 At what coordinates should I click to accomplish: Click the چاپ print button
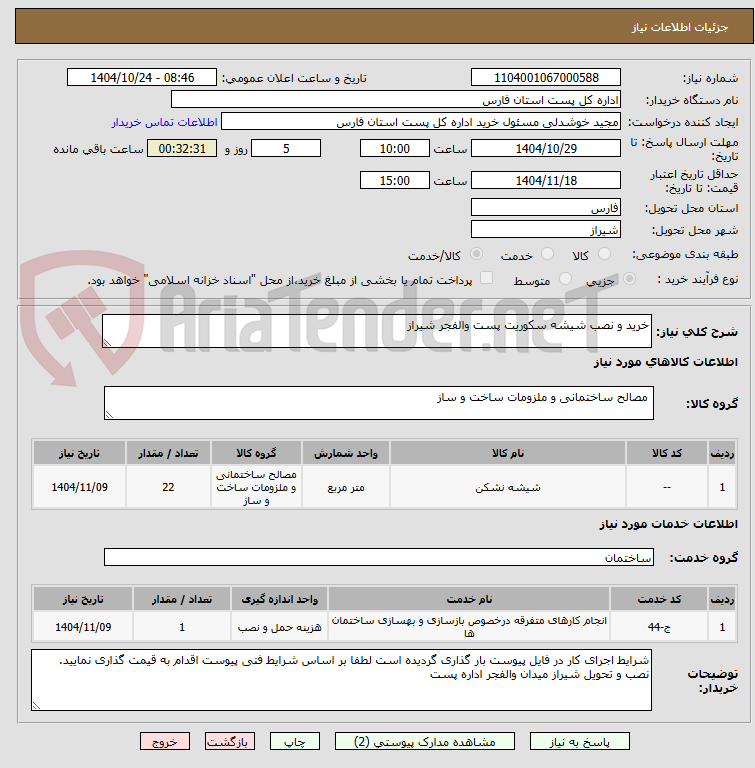[x=294, y=742]
